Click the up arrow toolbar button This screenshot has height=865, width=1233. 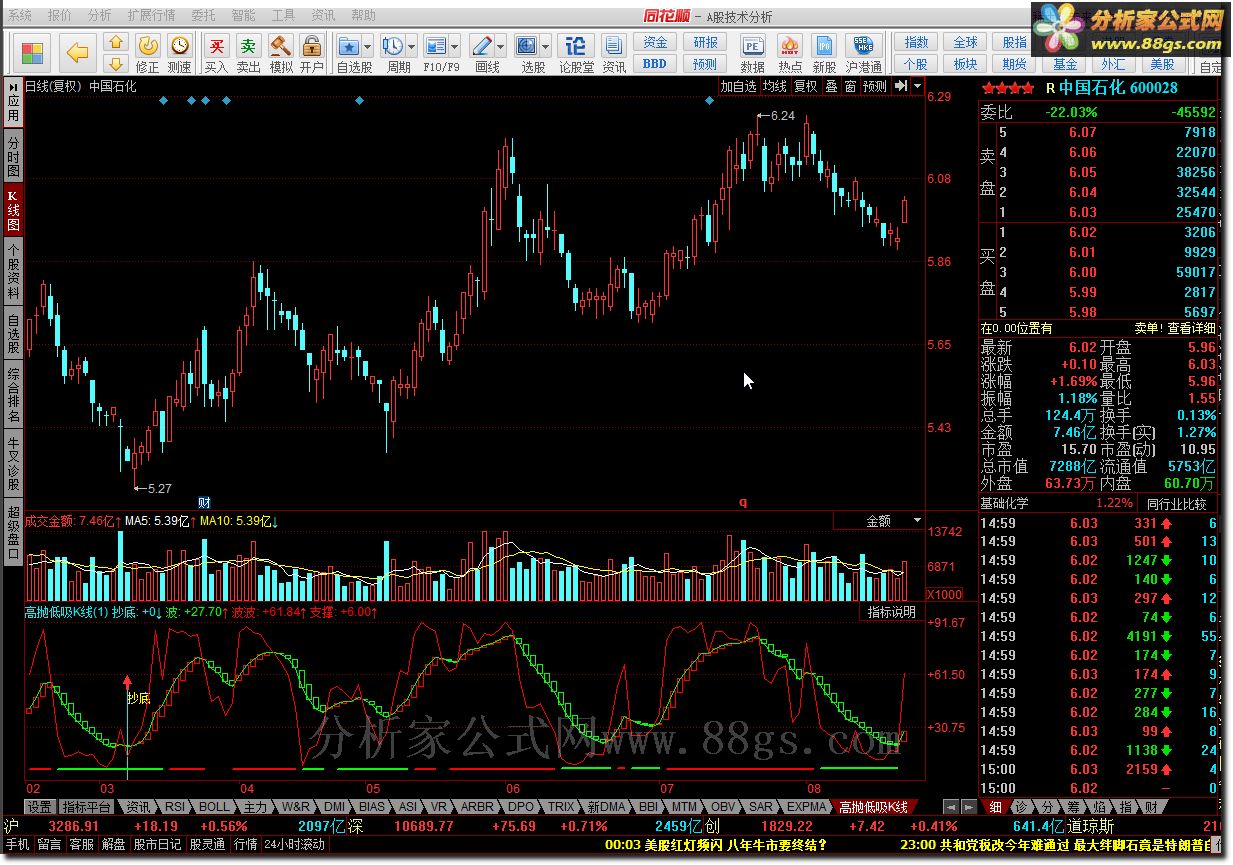[116, 43]
